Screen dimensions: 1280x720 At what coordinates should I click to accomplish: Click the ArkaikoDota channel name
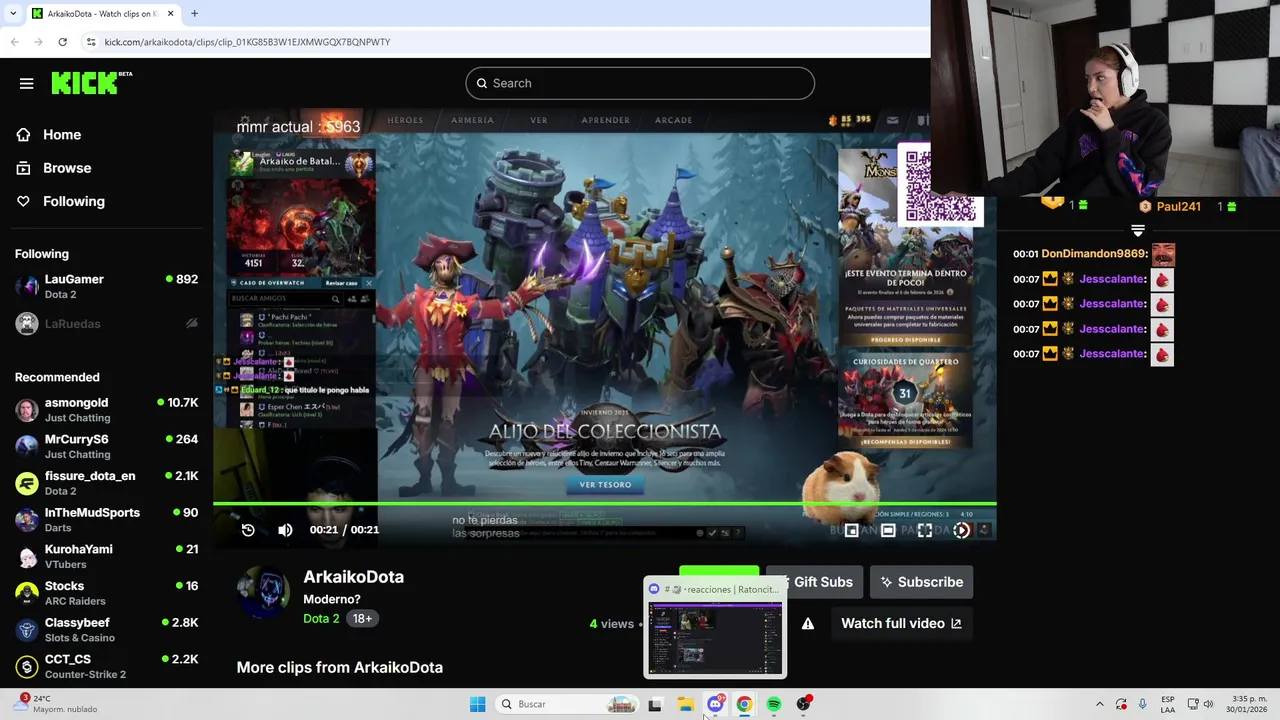(353, 577)
